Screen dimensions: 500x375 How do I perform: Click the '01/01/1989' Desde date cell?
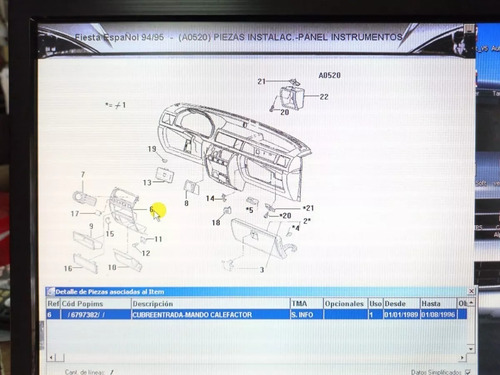point(401,315)
